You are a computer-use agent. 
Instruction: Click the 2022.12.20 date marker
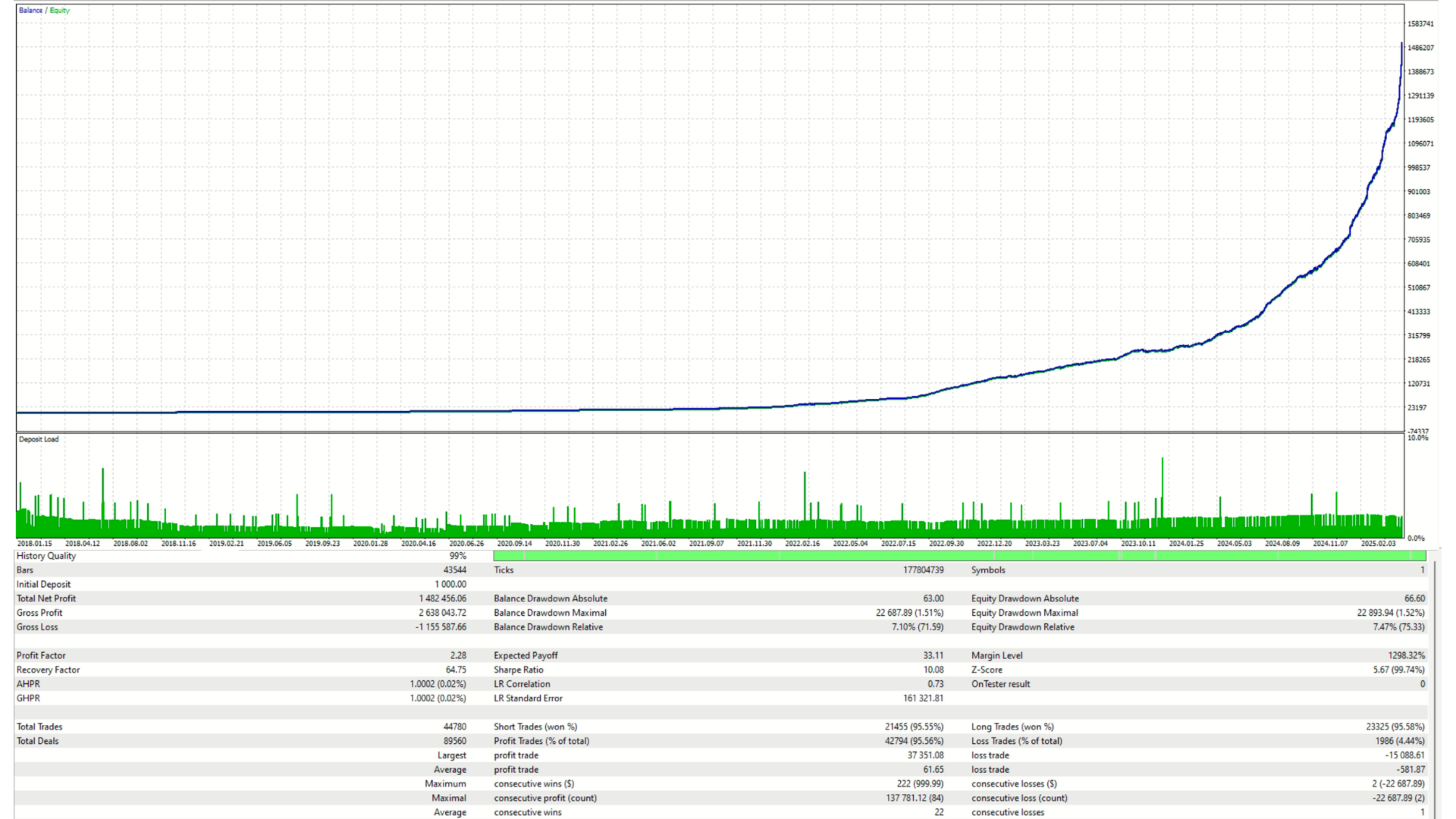click(994, 544)
